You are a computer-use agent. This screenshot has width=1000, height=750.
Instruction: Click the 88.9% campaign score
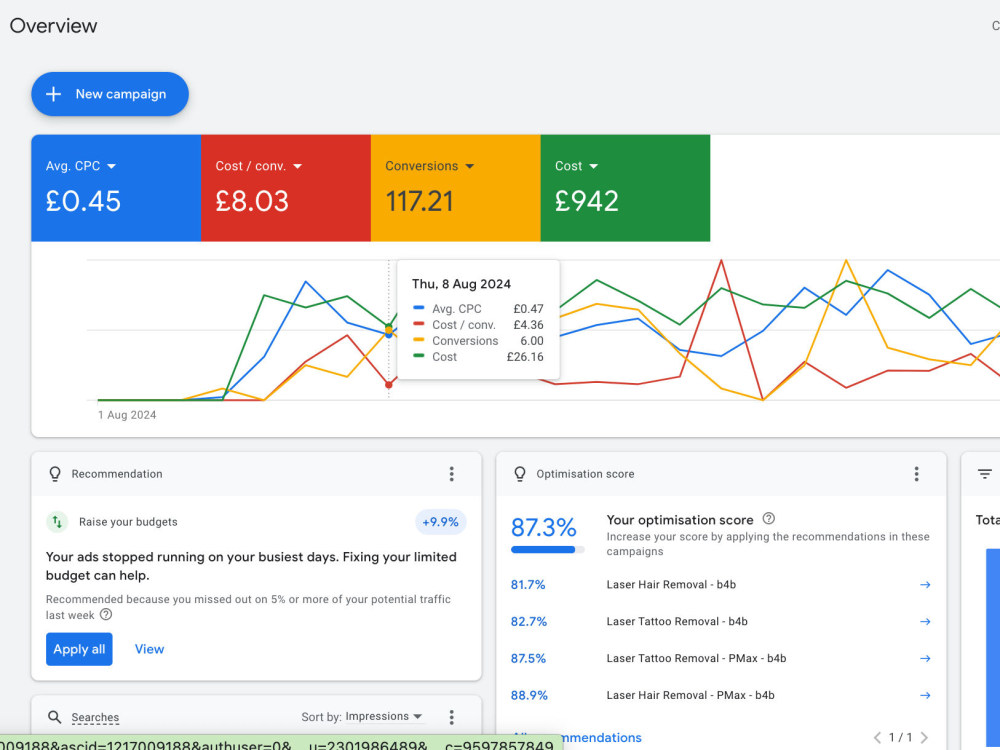(529, 696)
